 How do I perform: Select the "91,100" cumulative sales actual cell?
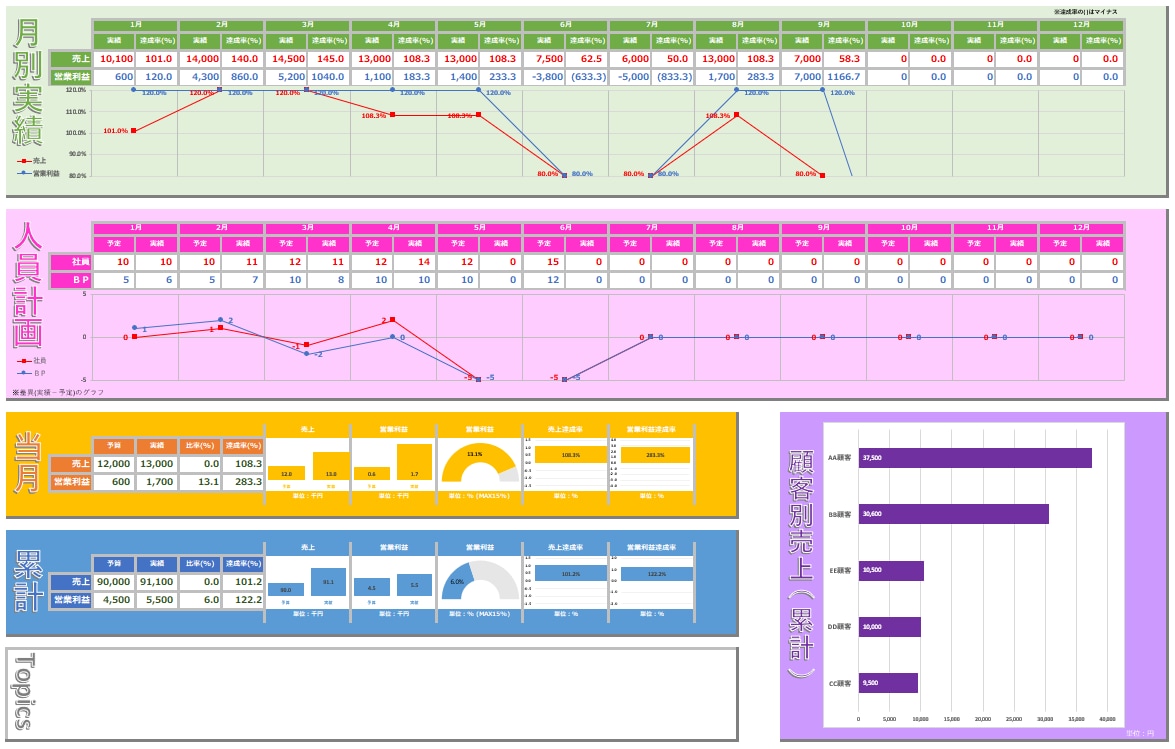pos(157,581)
